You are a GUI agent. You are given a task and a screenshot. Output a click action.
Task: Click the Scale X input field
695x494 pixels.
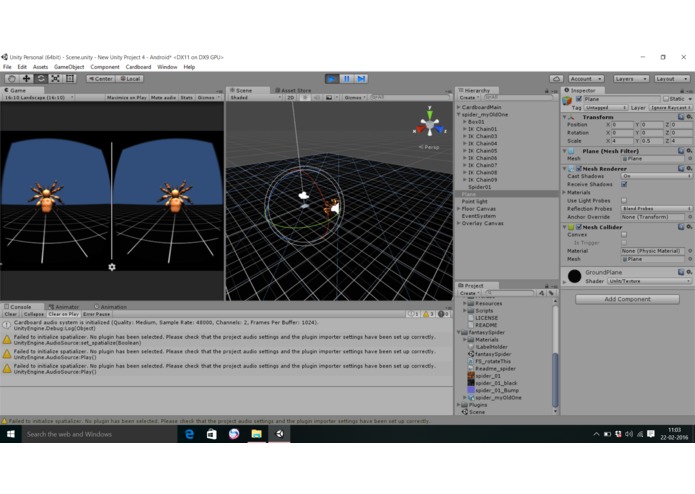(622, 141)
